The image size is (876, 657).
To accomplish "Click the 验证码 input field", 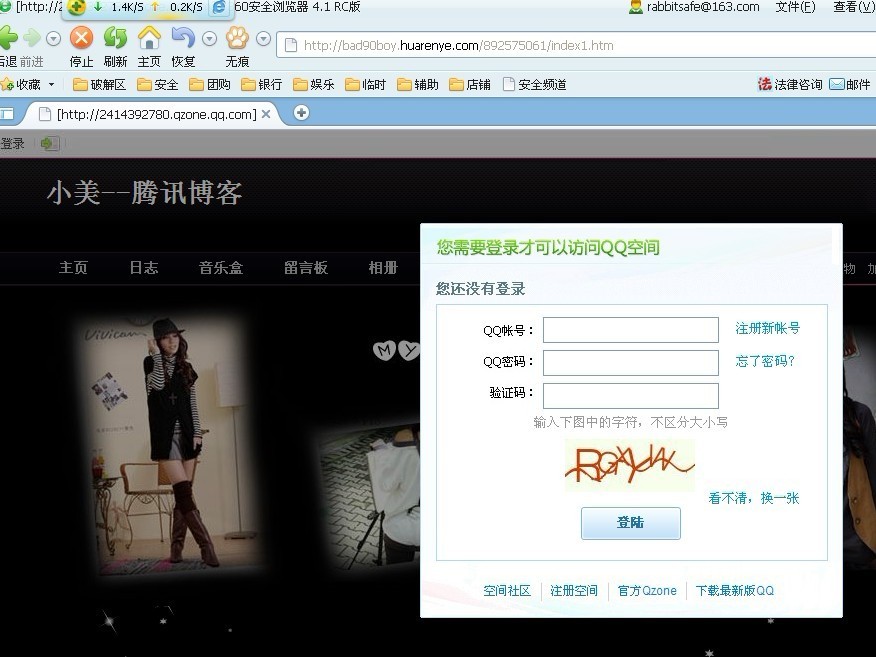I will [631, 396].
